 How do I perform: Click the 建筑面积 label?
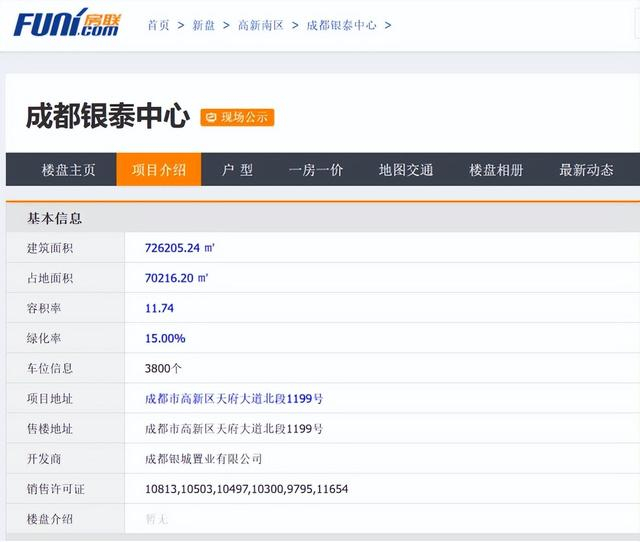tap(50, 248)
